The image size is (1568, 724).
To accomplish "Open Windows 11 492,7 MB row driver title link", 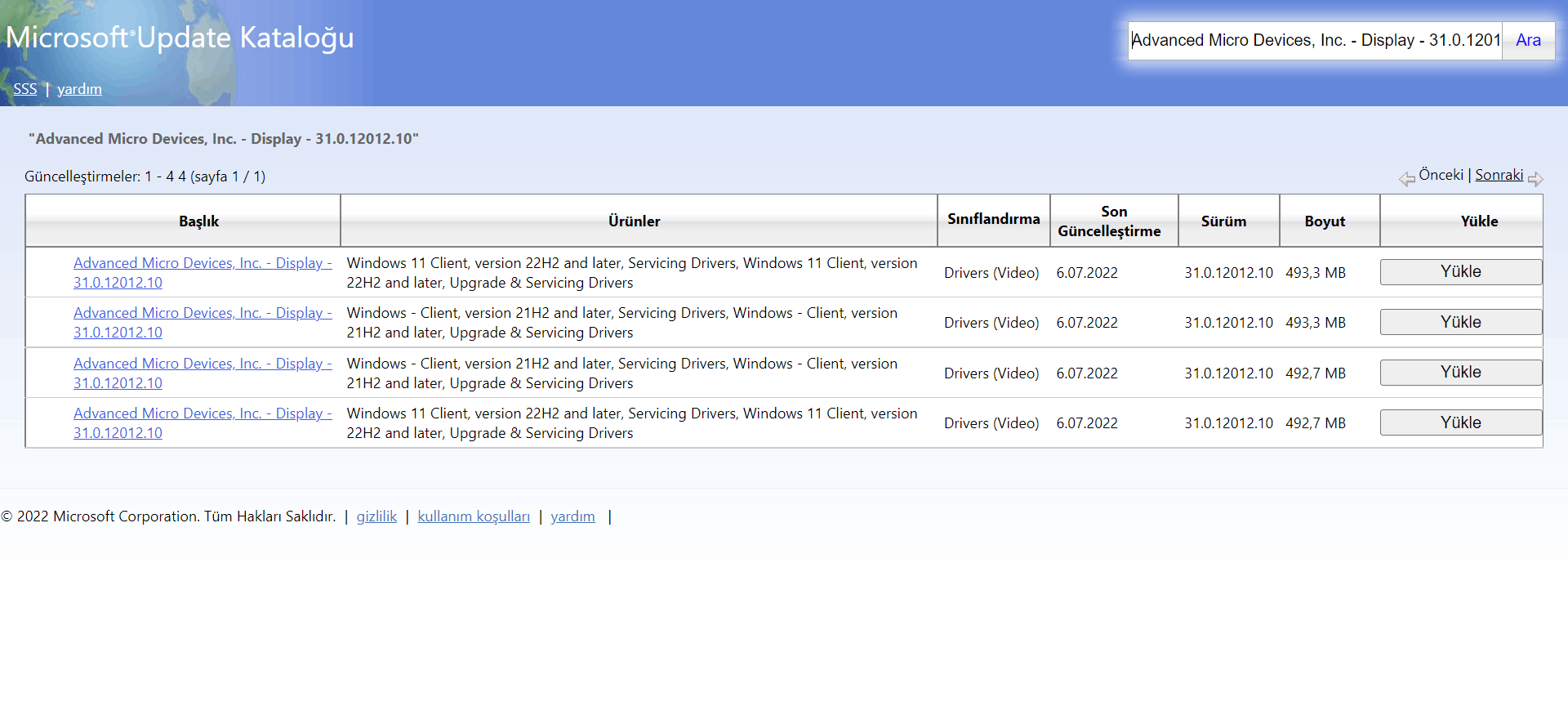I will coord(203,423).
